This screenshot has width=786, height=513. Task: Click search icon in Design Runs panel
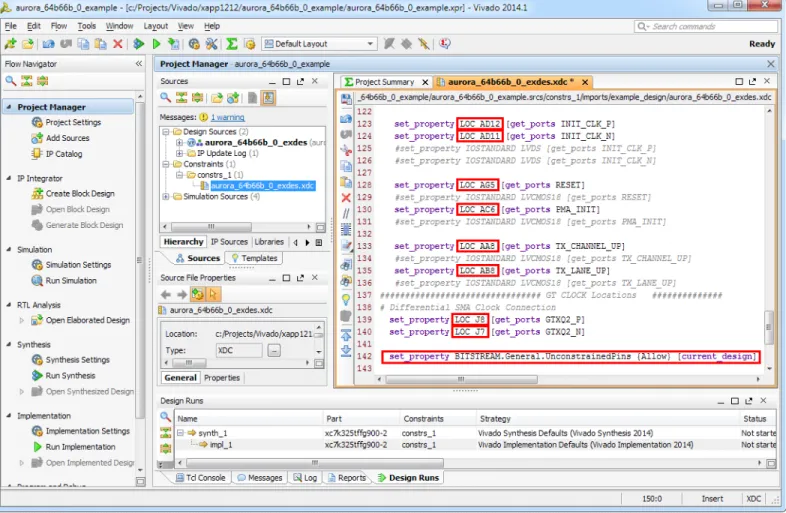point(165,416)
